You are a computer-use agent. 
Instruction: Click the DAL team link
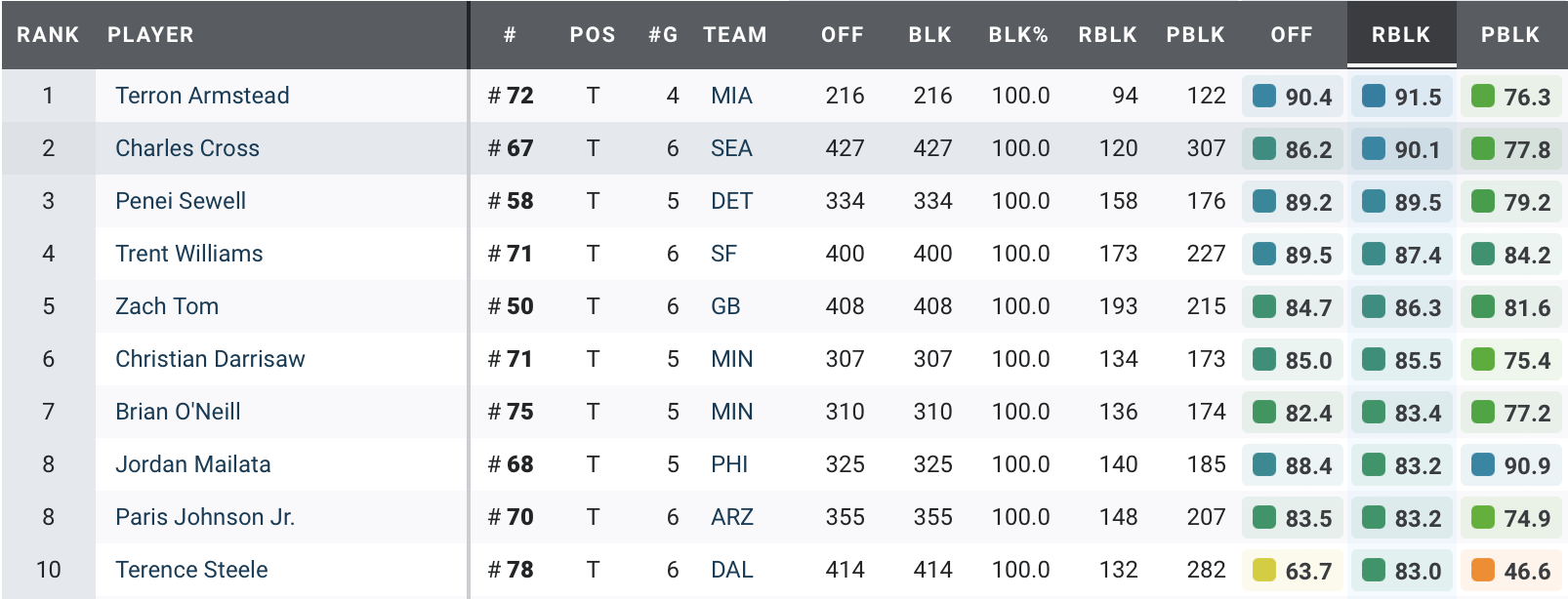pos(731,570)
